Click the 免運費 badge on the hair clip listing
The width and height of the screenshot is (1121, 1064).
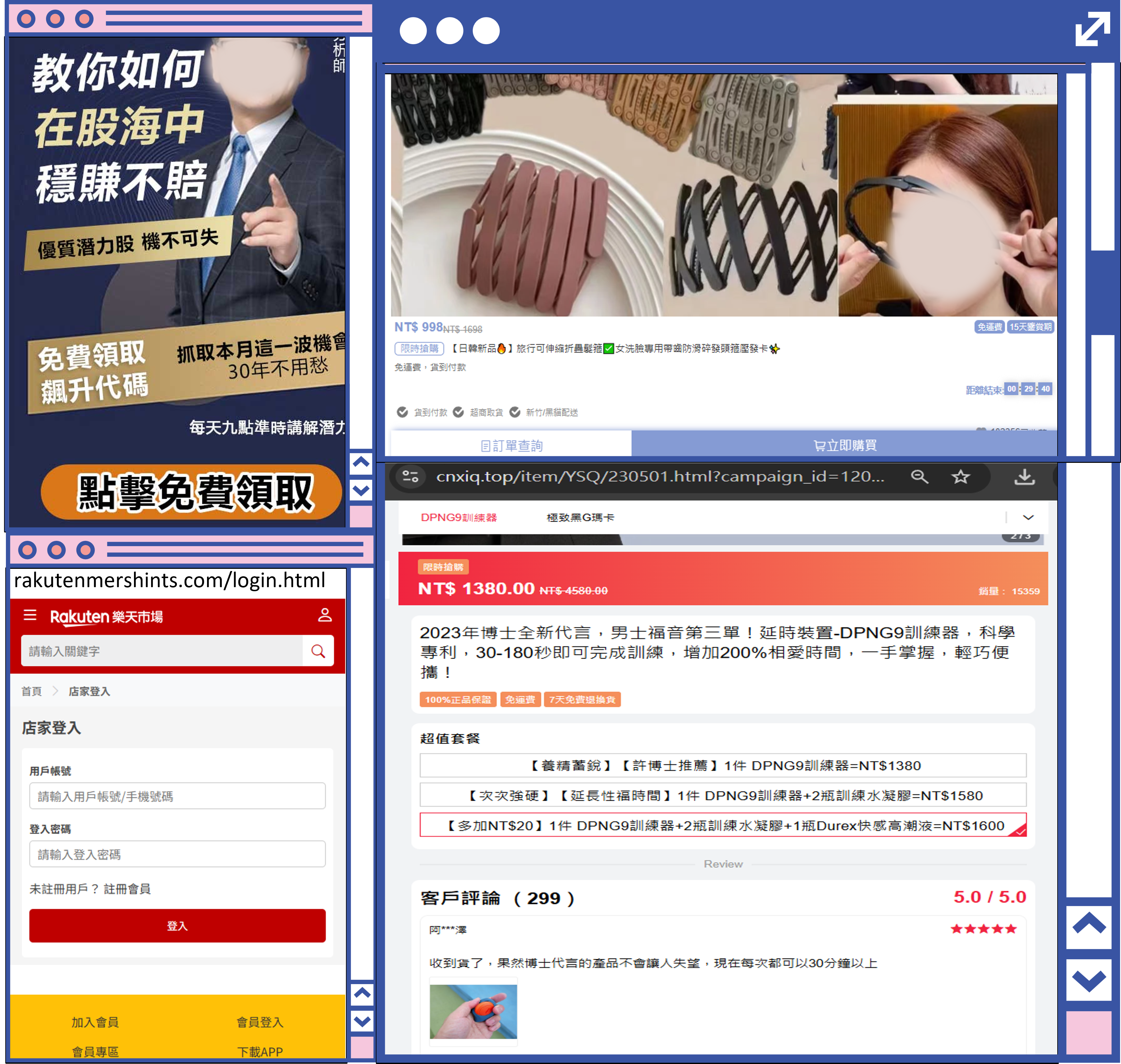tap(989, 327)
